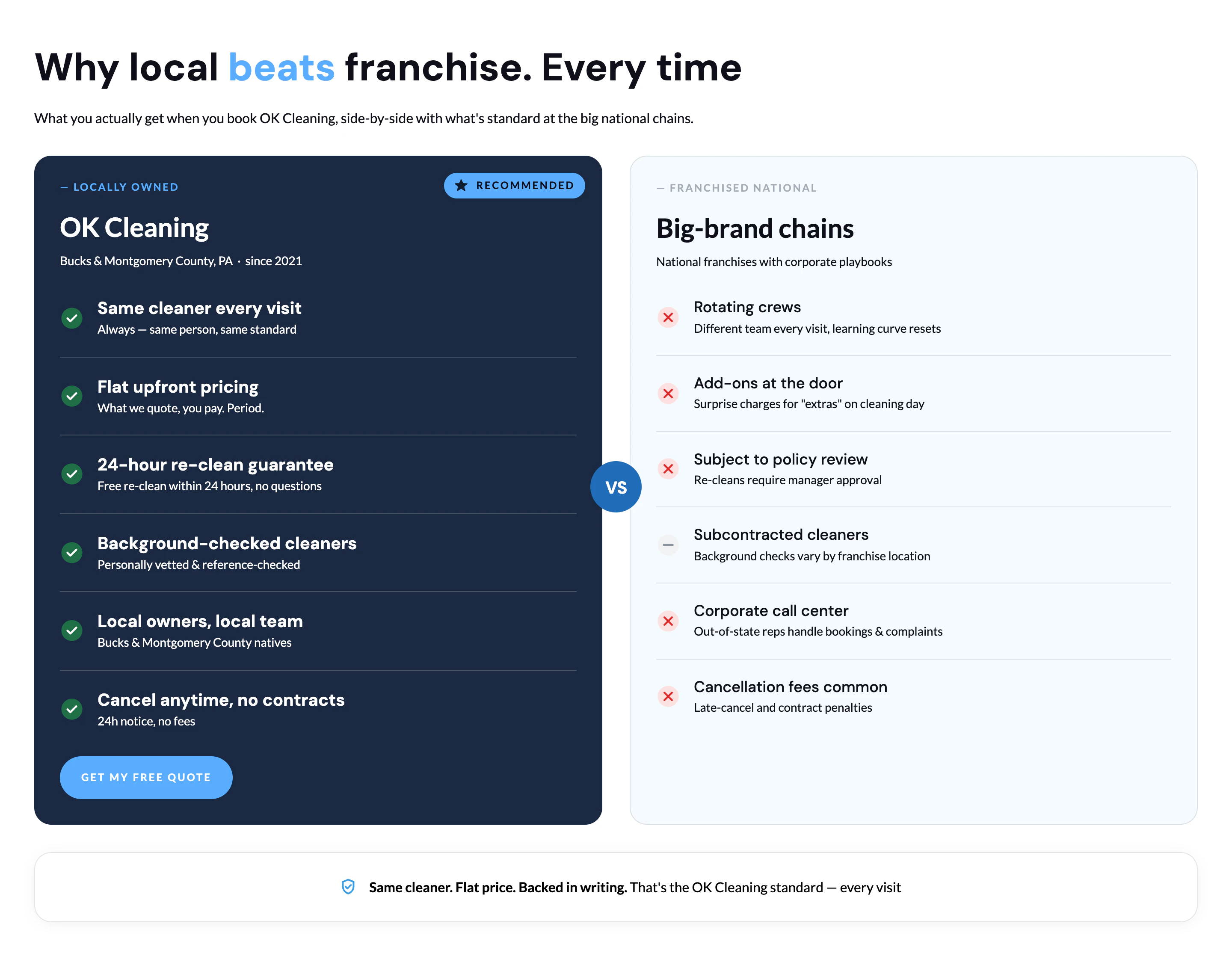Click '24-hour re-clean guarantee' title
This screenshot has width=1232, height=965.
[215, 465]
